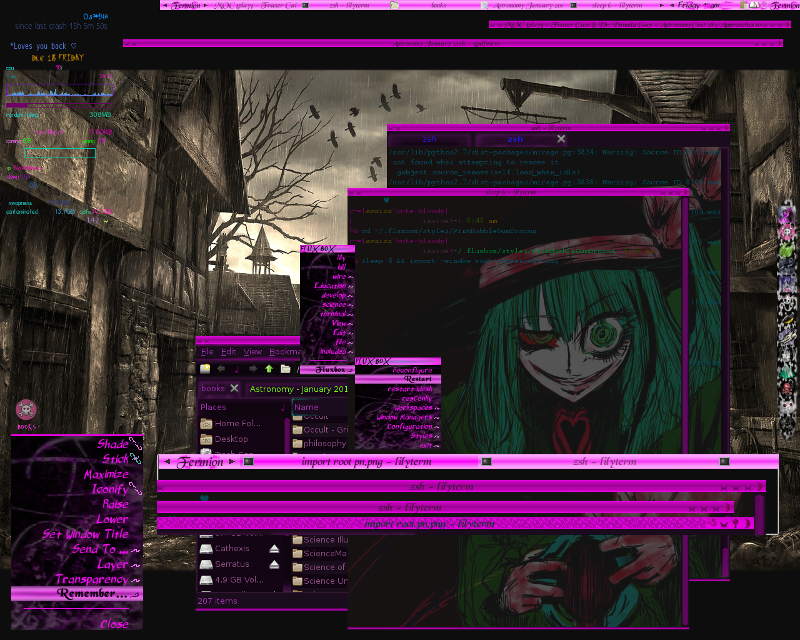Close the second zsh terminal tab

coord(561,139)
